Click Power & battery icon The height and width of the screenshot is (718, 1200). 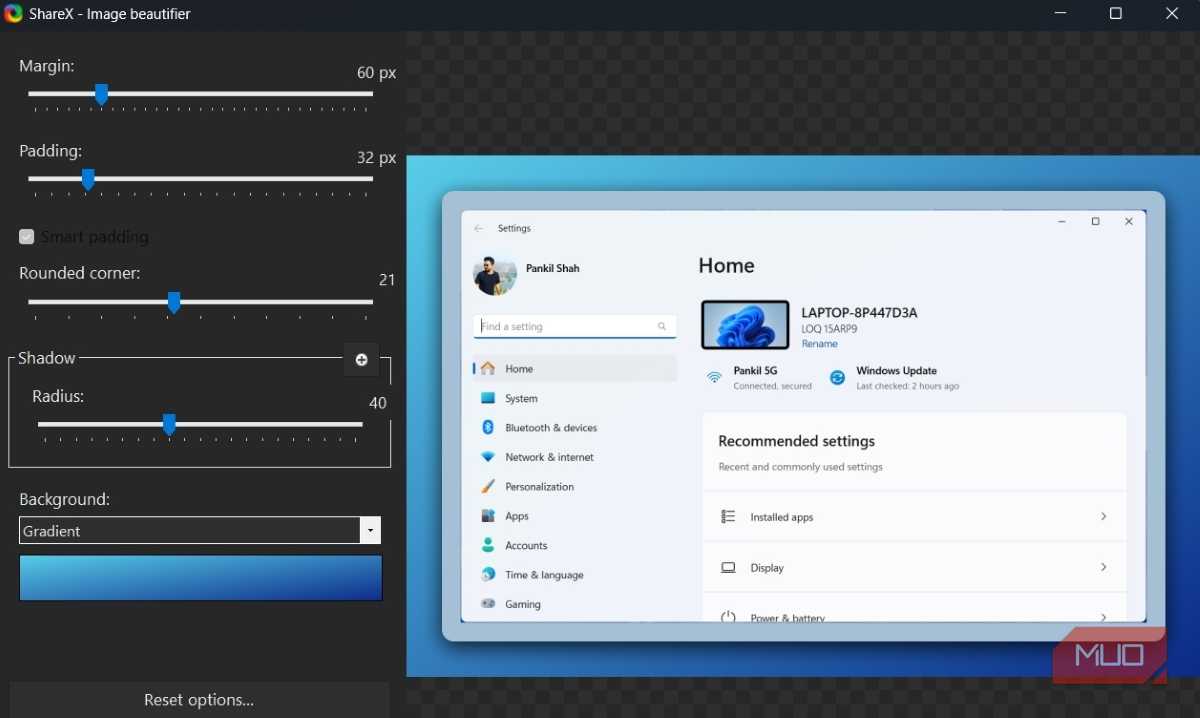pyautogui.click(x=728, y=617)
